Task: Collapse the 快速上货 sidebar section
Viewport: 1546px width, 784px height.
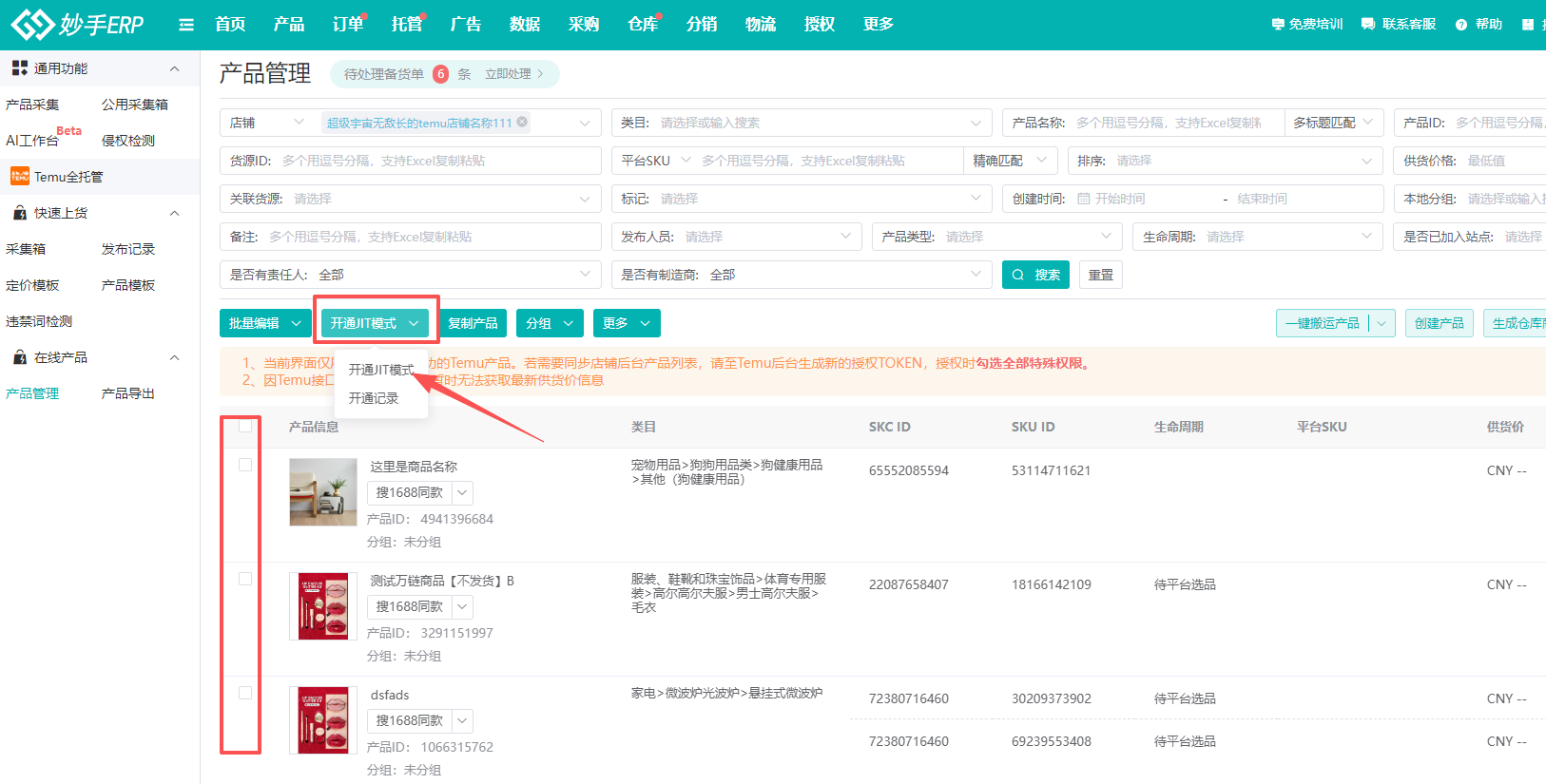Action: click(x=174, y=213)
